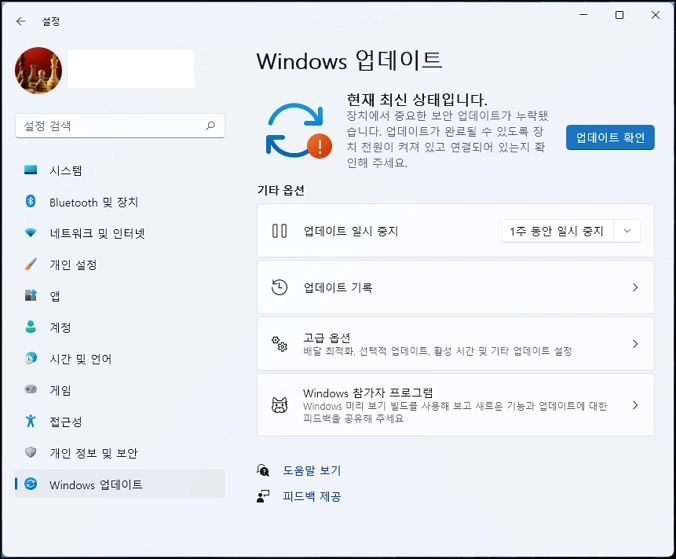The height and width of the screenshot is (559, 676).
Task: Click the accessibility figure icon for 접근성
Action: tap(31, 421)
